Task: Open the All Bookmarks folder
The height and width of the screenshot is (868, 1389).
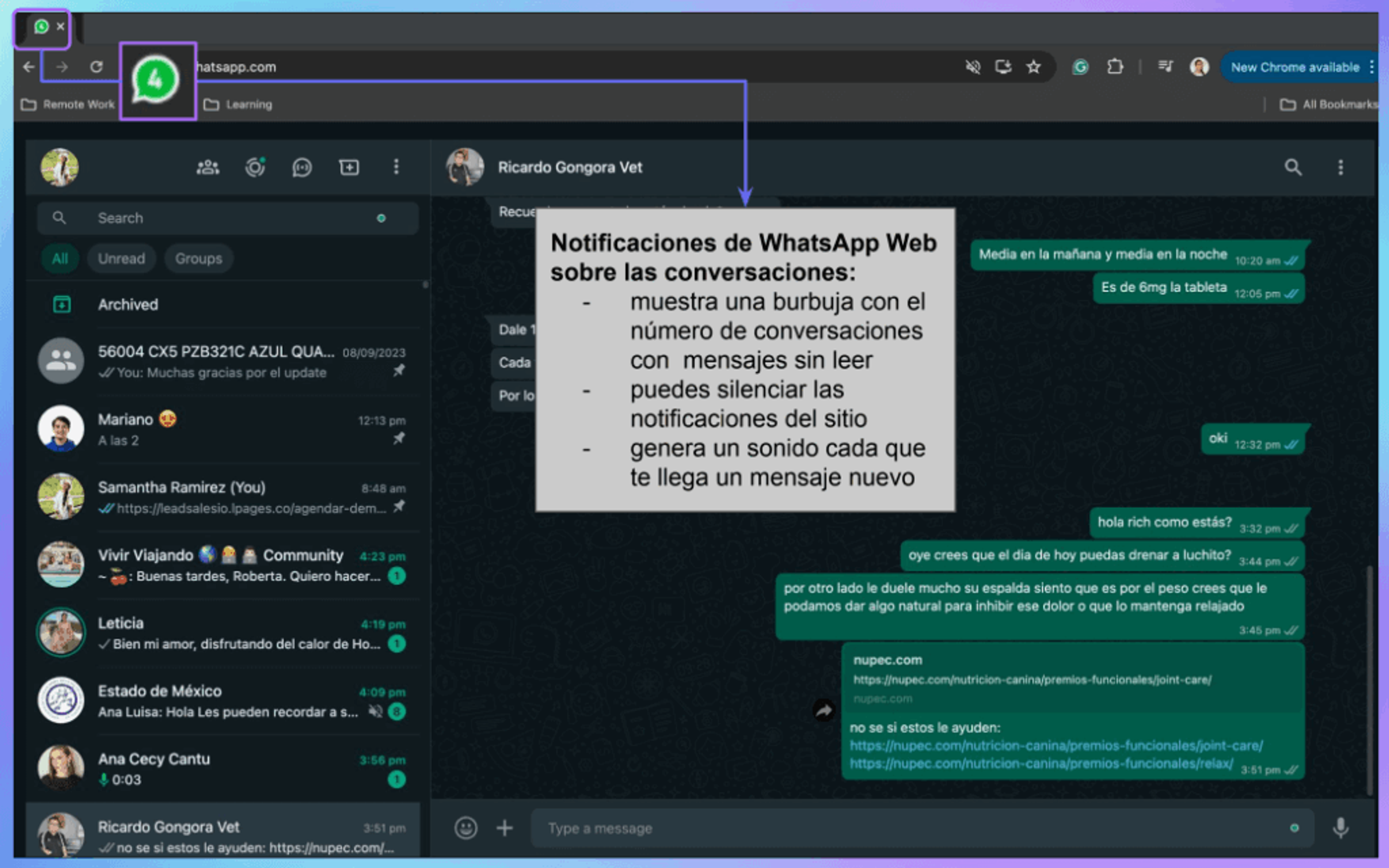Action: [x=1329, y=105]
